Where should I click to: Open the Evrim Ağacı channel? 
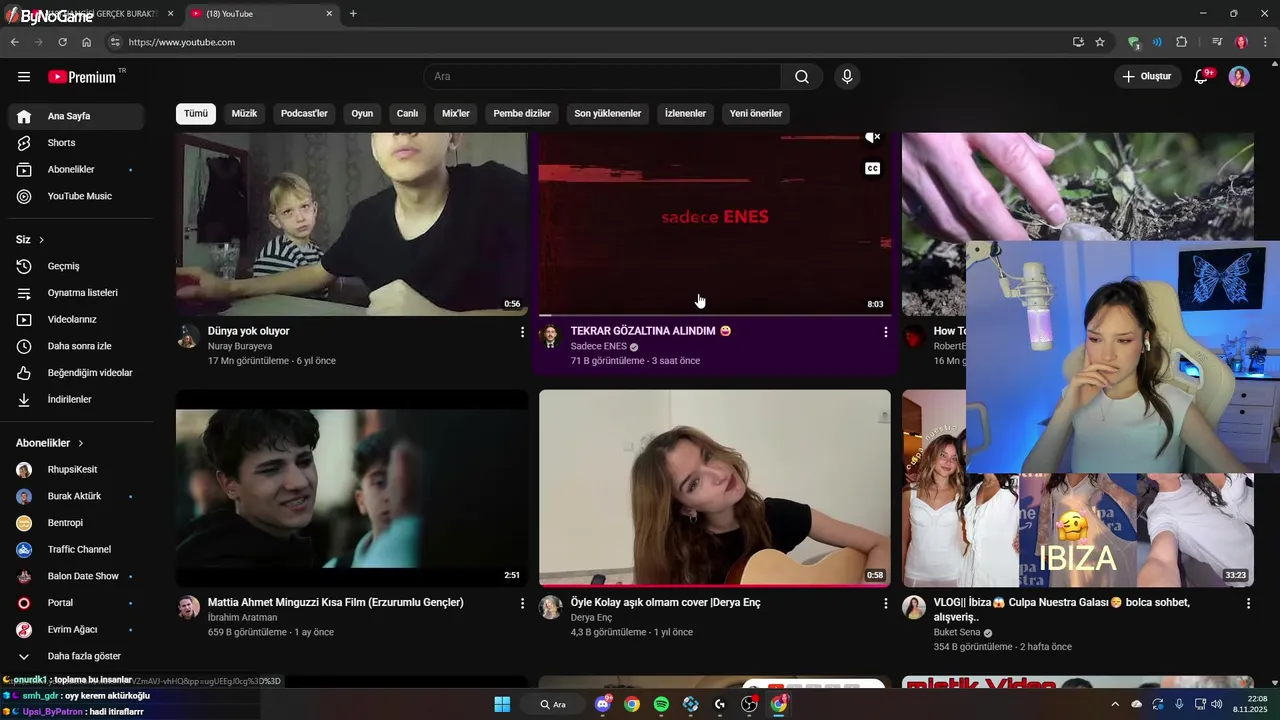[76, 630]
